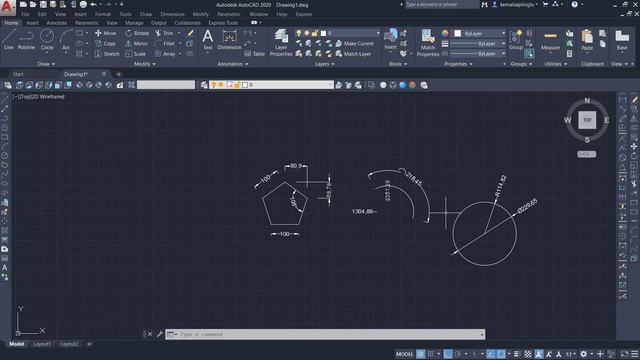Click the object color wheel swatch
Viewport: 640px width, 360px height.
445,33
